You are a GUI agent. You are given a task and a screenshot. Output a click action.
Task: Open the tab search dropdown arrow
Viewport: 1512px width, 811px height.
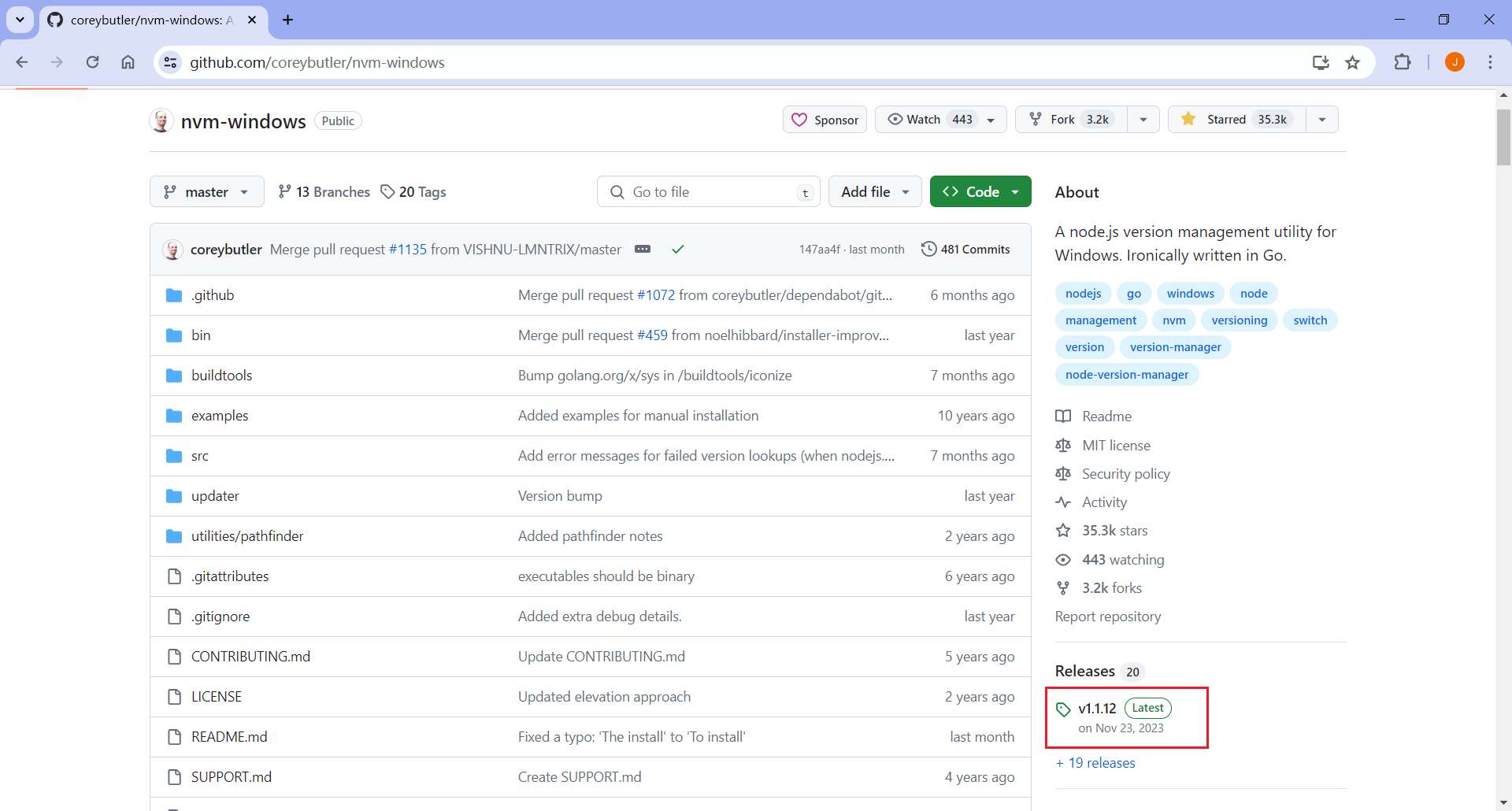(x=20, y=20)
